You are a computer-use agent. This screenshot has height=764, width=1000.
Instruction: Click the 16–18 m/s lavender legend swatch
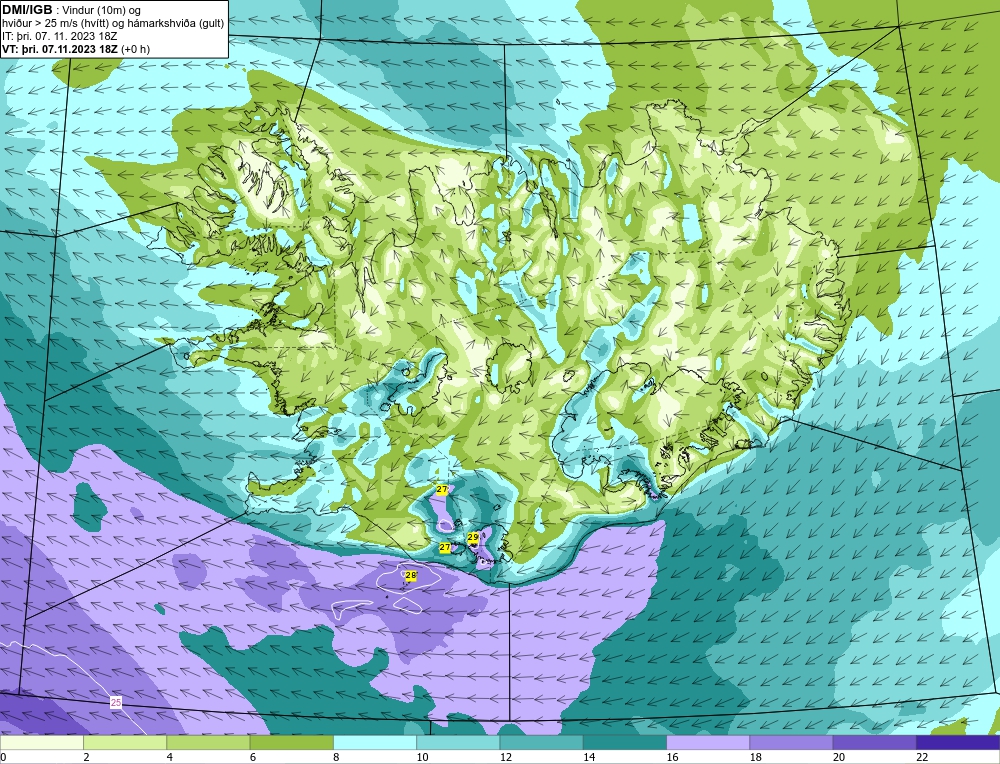tap(708, 742)
